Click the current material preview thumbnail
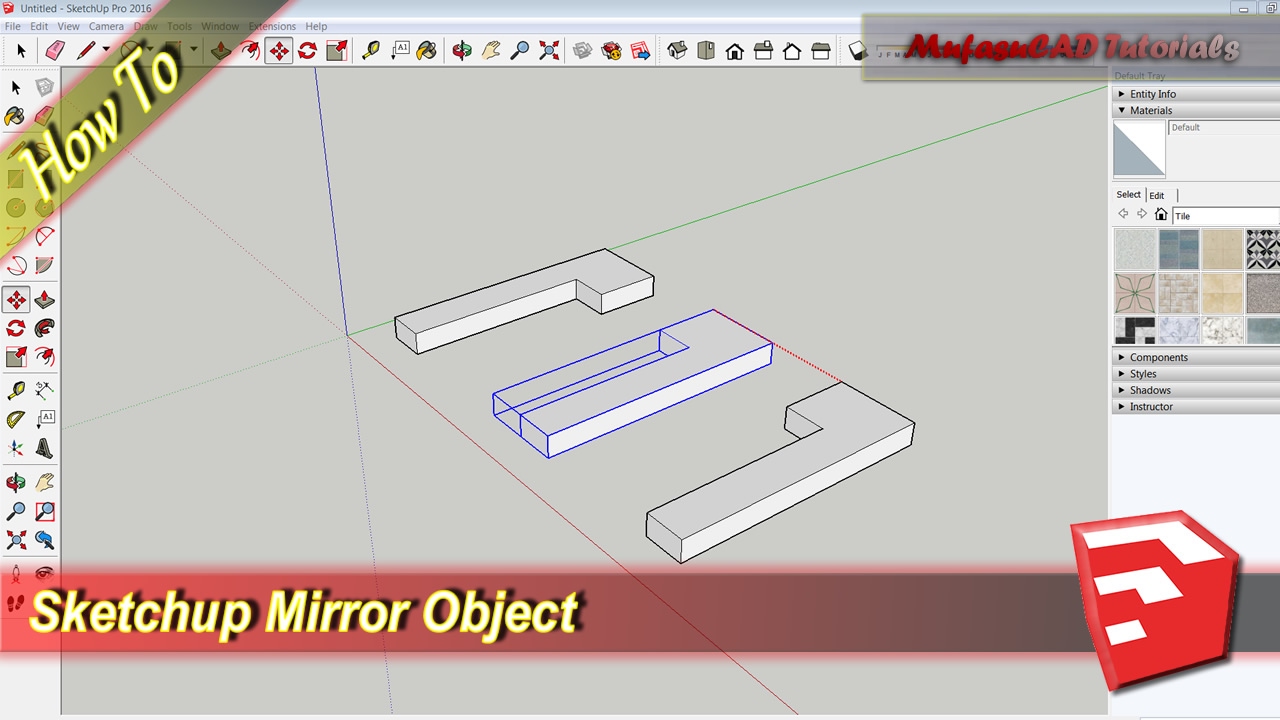The image size is (1280, 720). click(1139, 149)
